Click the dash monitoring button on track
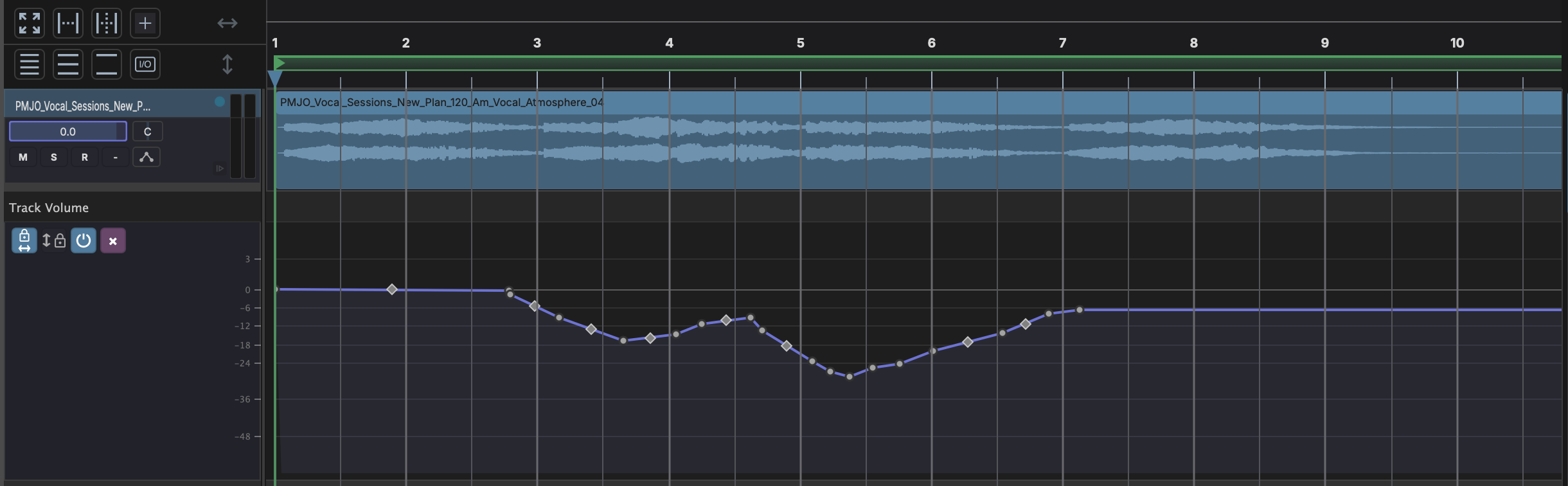This screenshot has height=486, width=1568. point(116,157)
